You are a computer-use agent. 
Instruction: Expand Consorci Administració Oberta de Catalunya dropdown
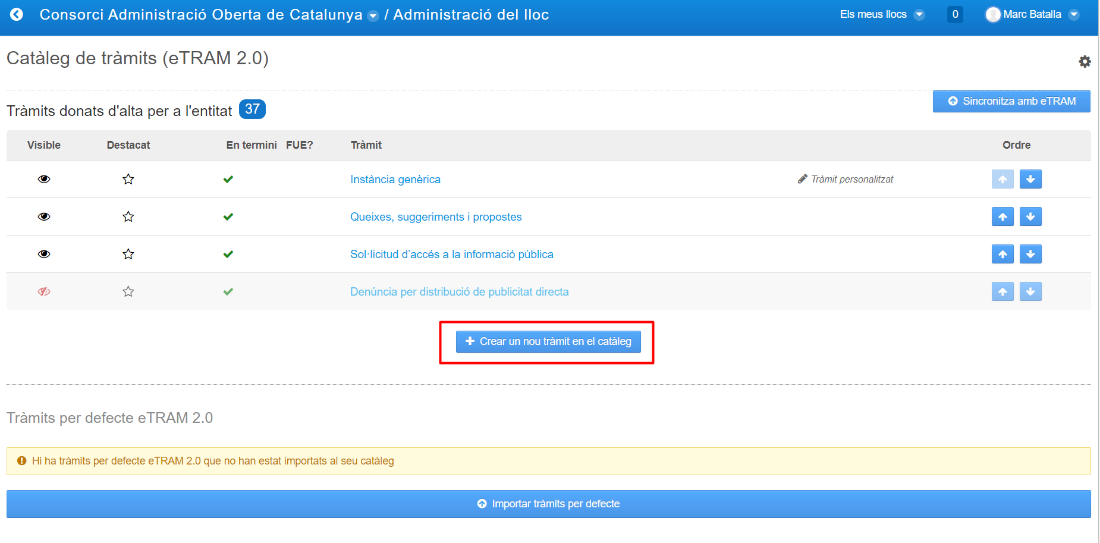pyautogui.click(x=373, y=15)
